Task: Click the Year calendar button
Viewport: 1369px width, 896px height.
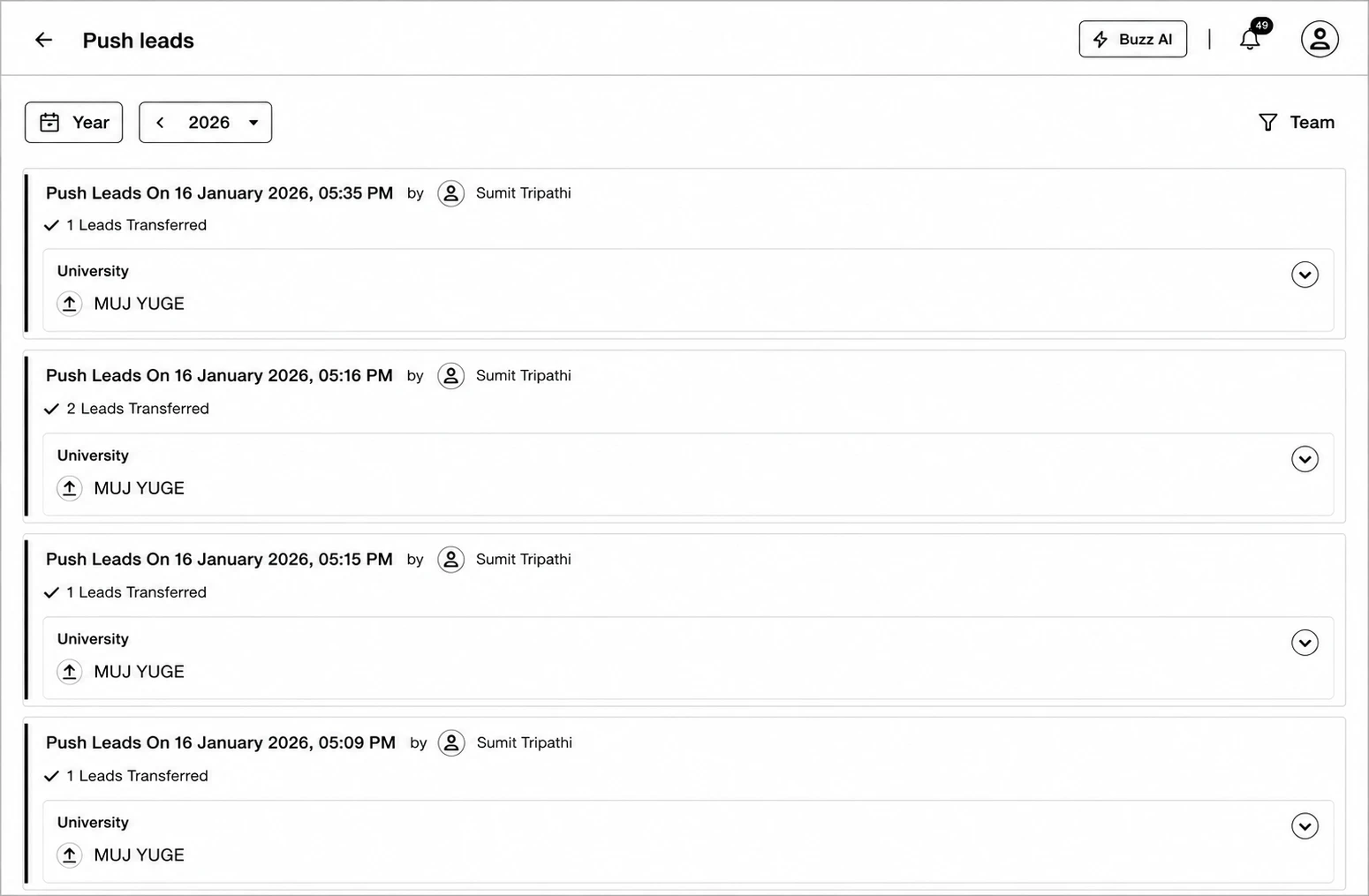Action: 74,123
